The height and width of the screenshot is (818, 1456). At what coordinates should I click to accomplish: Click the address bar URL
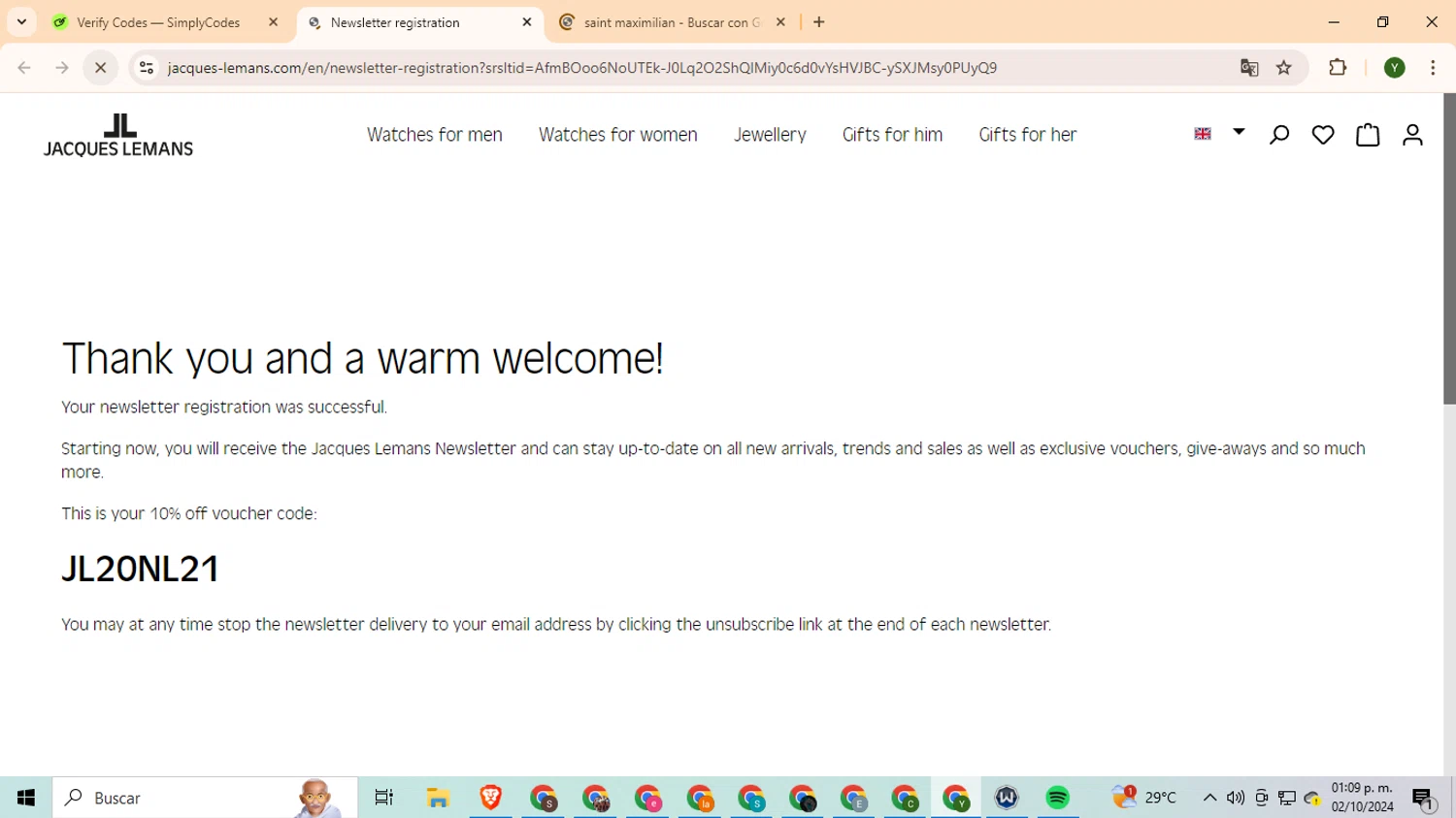pos(582,68)
